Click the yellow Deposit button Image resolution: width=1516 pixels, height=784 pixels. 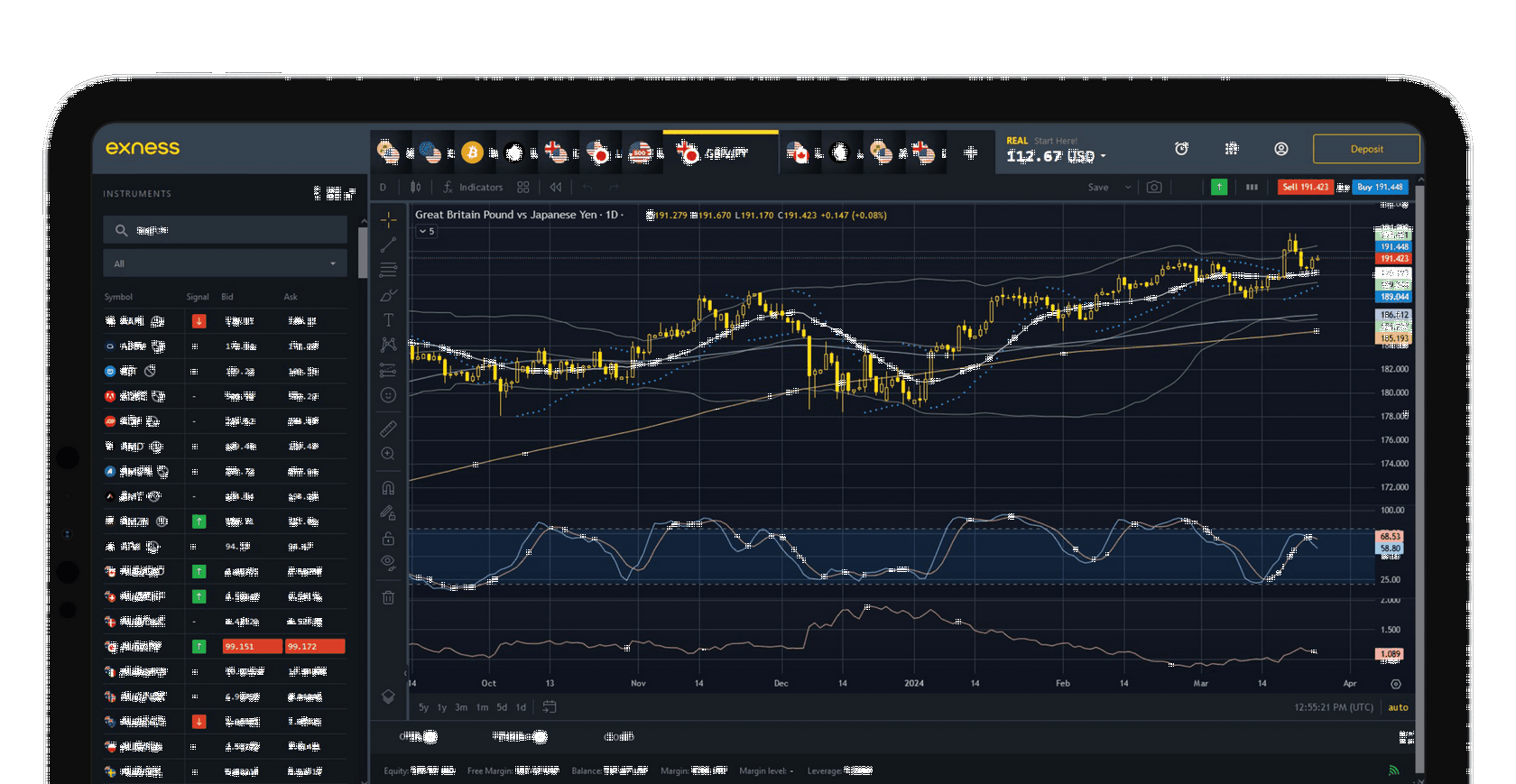pos(1366,149)
